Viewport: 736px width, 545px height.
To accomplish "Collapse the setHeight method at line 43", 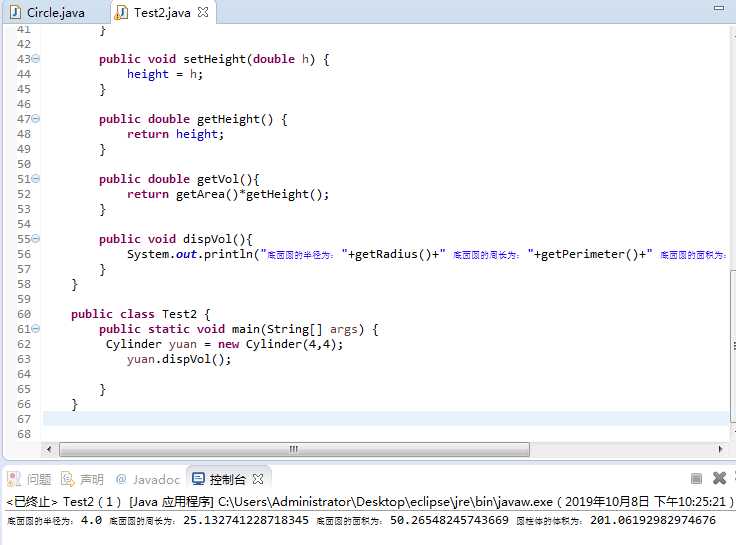I will (36, 59).
